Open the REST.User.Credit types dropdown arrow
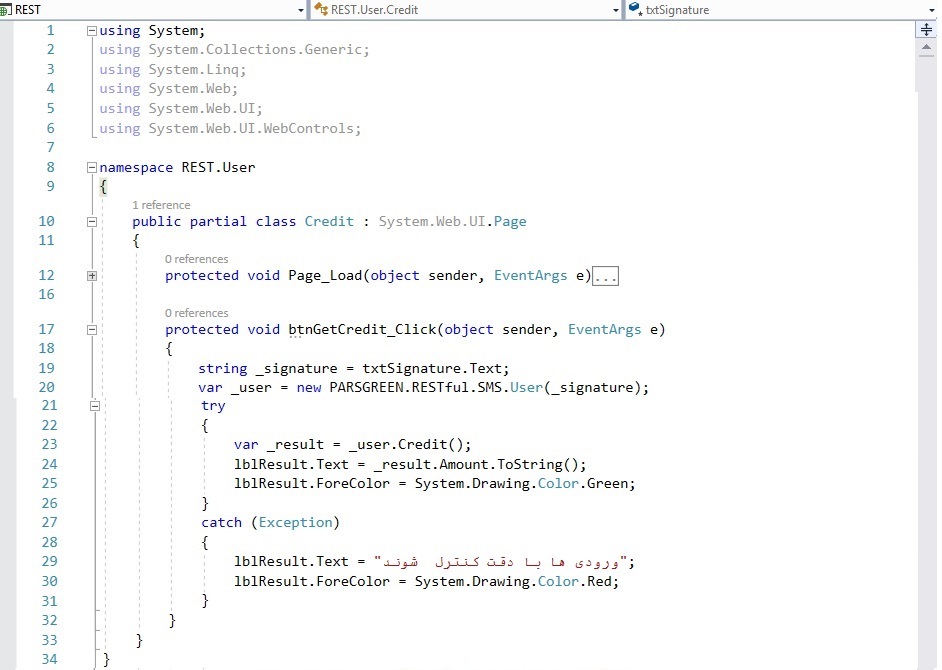Image resolution: width=942 pixels, height=670 pixels. point(616,10)
